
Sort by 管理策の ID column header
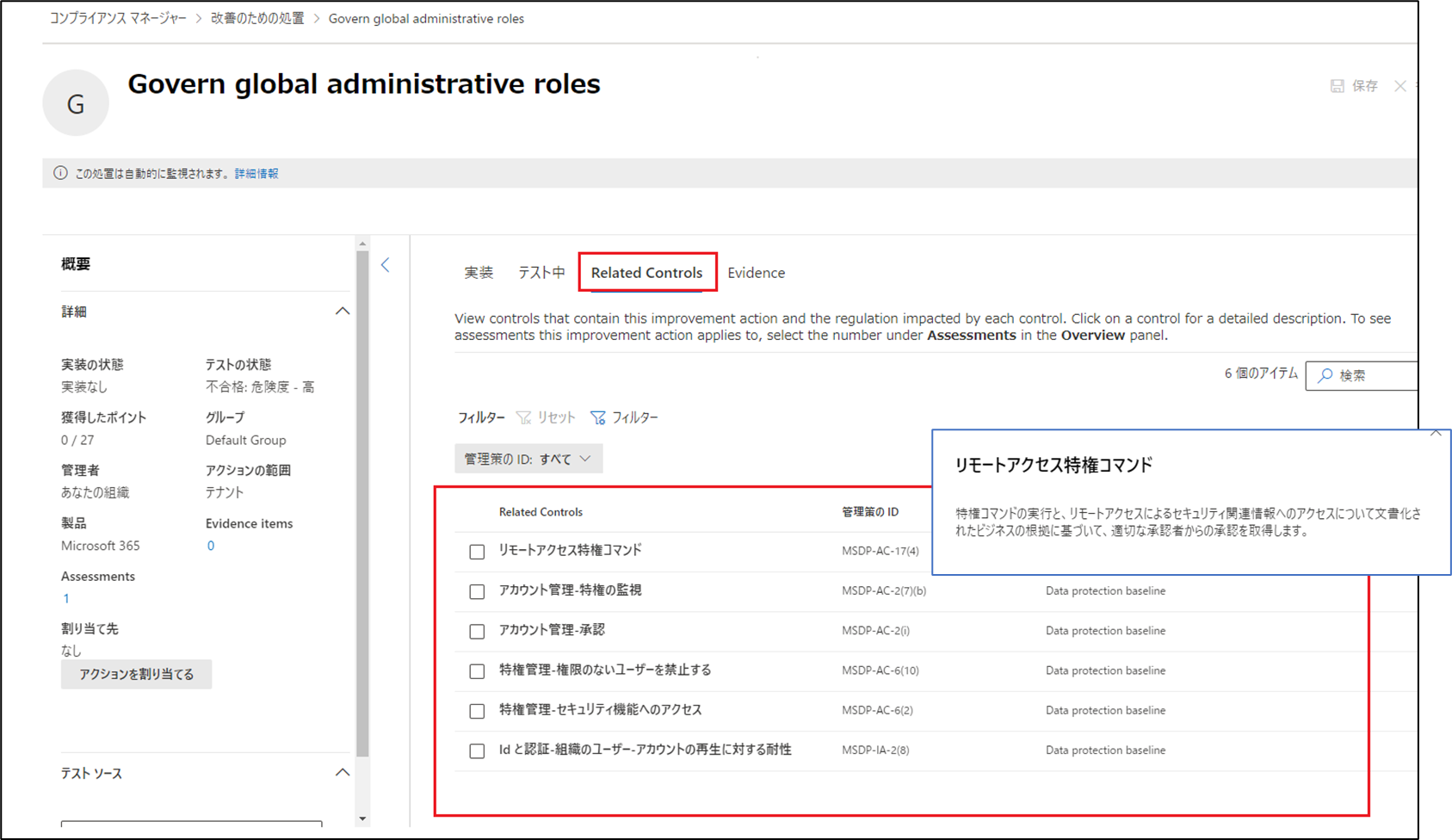point(870,512)
